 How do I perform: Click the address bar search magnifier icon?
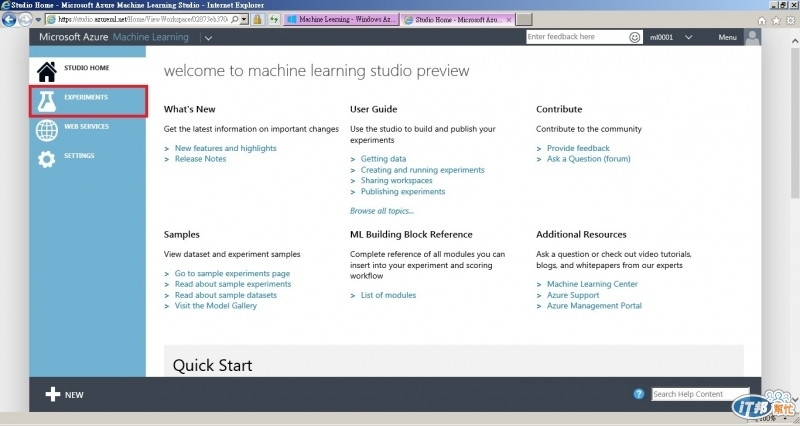click(x=235, y=19)
